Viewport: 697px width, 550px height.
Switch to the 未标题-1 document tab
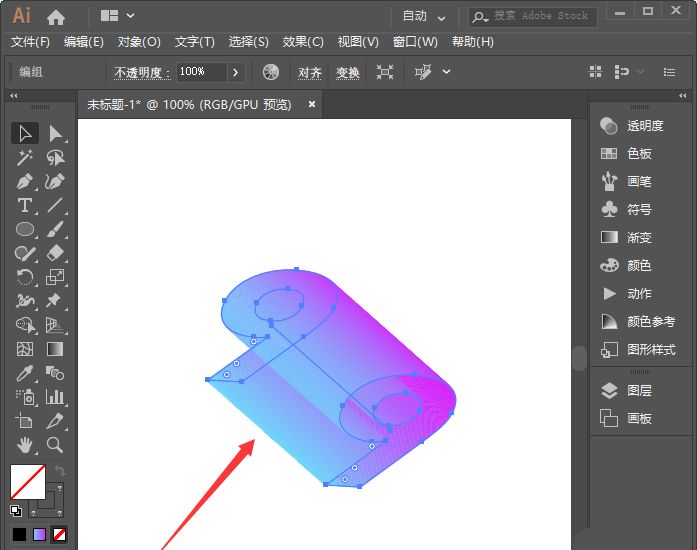click(x=189, y=104)
